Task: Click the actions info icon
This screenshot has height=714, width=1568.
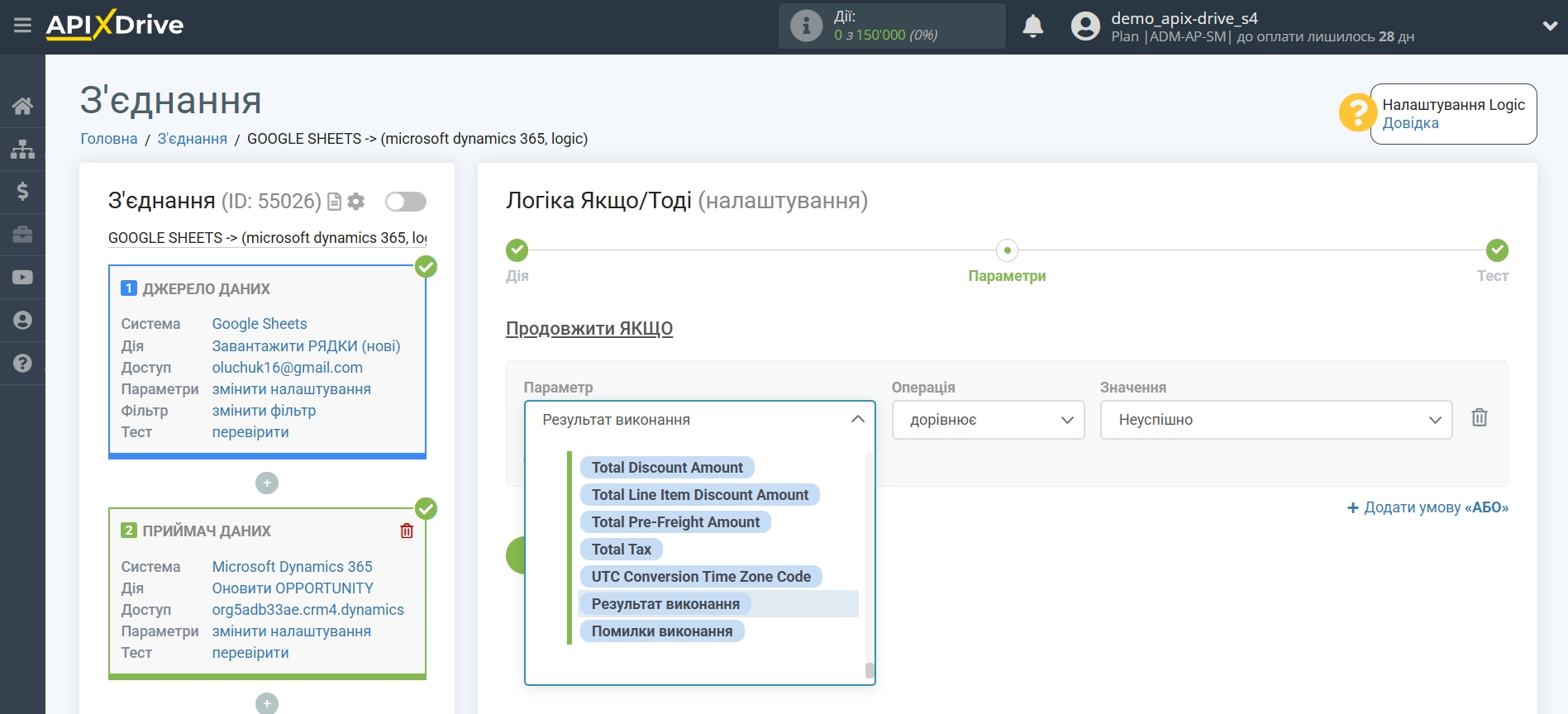Action: [x=806, y=26]
